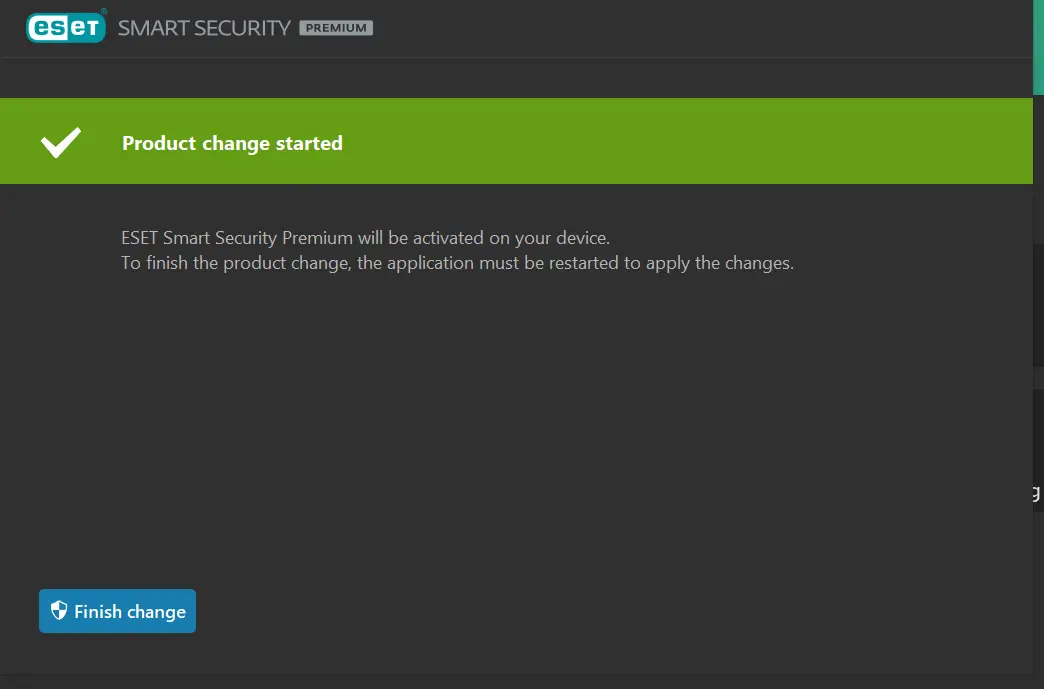Click the line 'ESET Smart Security Premium will be activated'
The image size is (1044, 689).
[x=366, y=238]
